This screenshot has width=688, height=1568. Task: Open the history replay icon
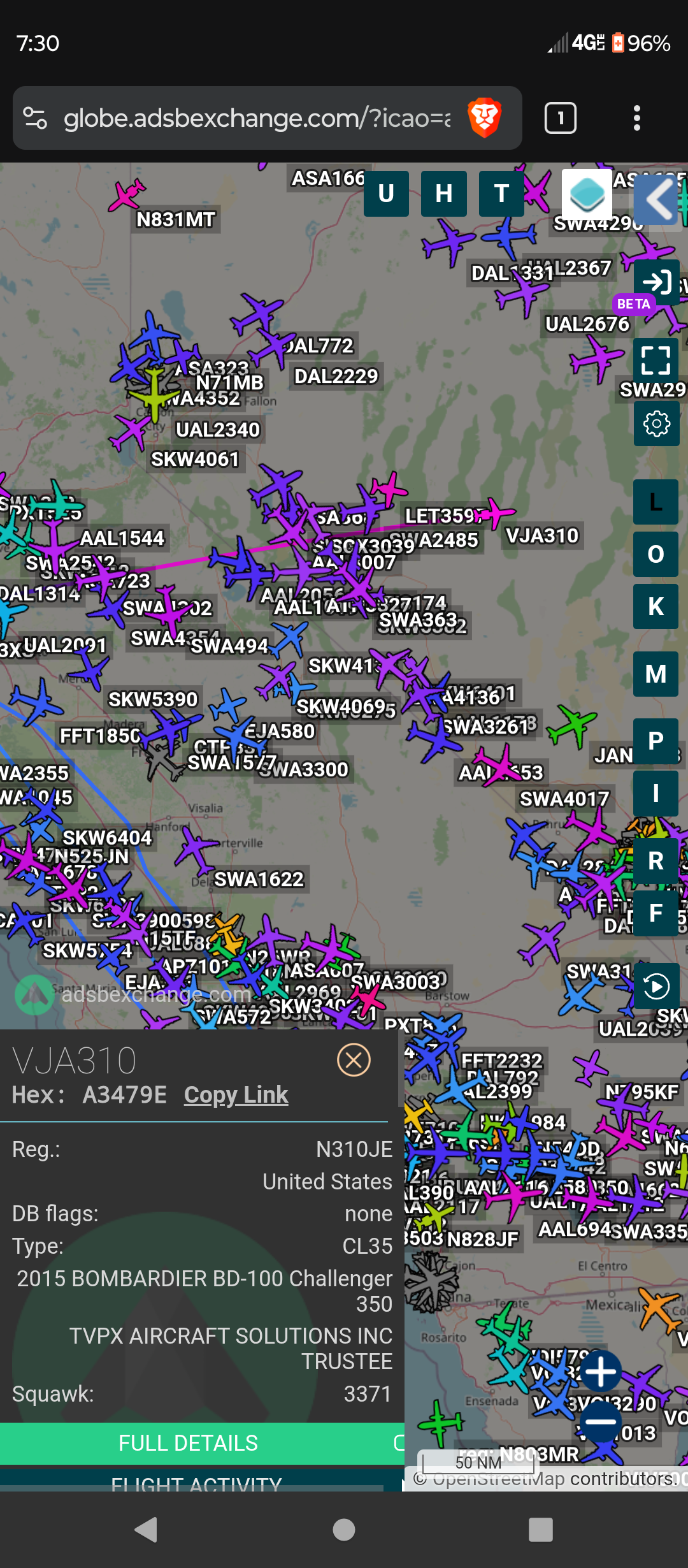point(656,986)
